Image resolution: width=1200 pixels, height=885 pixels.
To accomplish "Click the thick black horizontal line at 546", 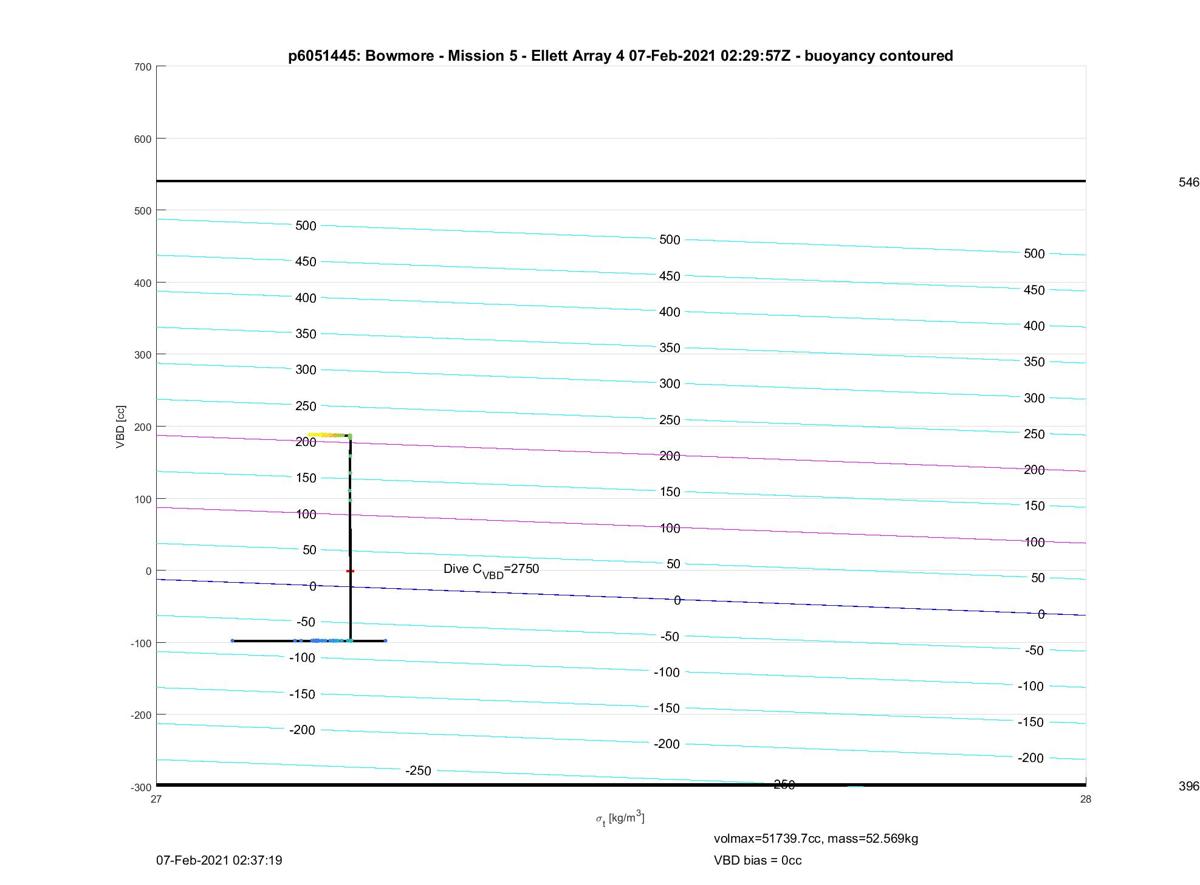I will tap(620, 181).
